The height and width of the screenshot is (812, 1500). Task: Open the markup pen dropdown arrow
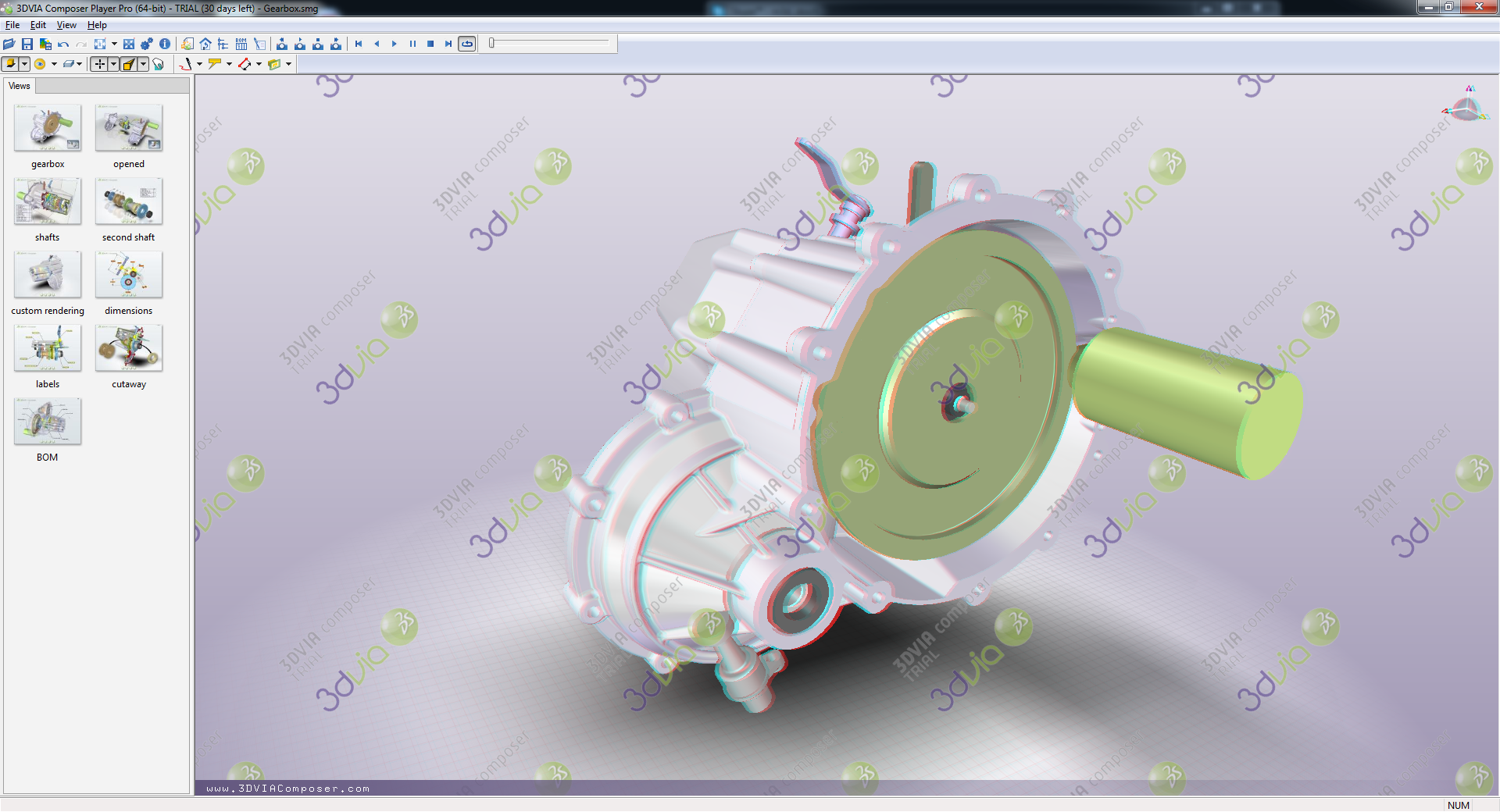(199, 65)
